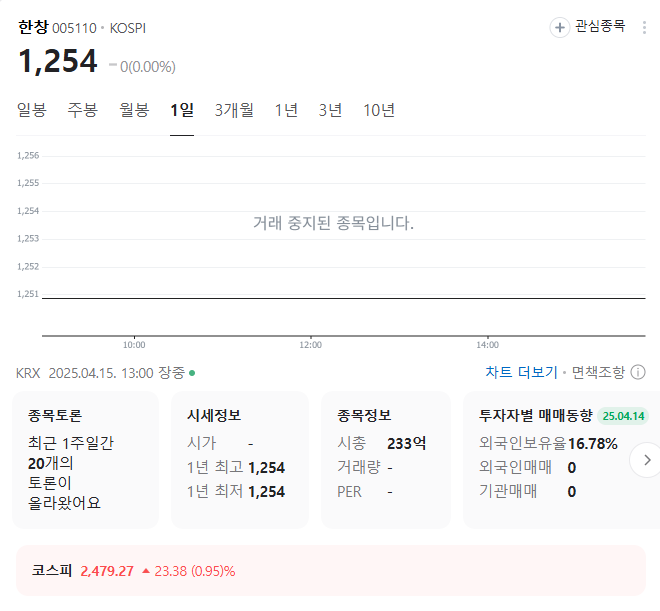
Task: Click the 시총 233억 value
Action: coord(407,444)
